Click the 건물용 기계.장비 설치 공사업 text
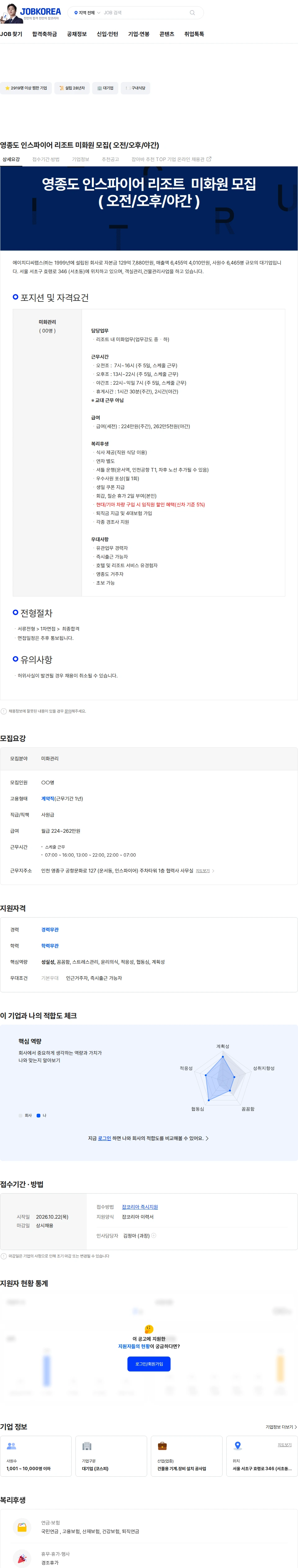The height and width of the screenshot is (1568, 298). [x=182, y=1469]
